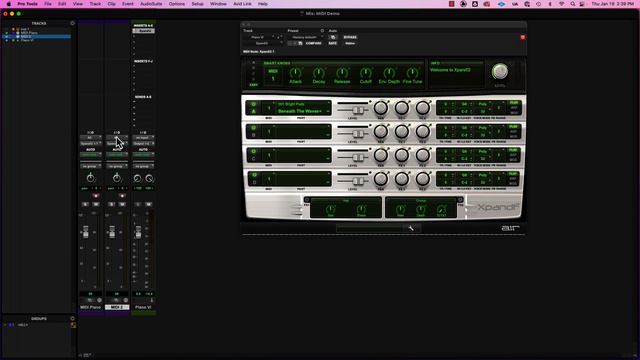Open Piano VI output selector dropdown
Image resolution: width=640 pixels, height=360 pixels.
tap(143, 144)
